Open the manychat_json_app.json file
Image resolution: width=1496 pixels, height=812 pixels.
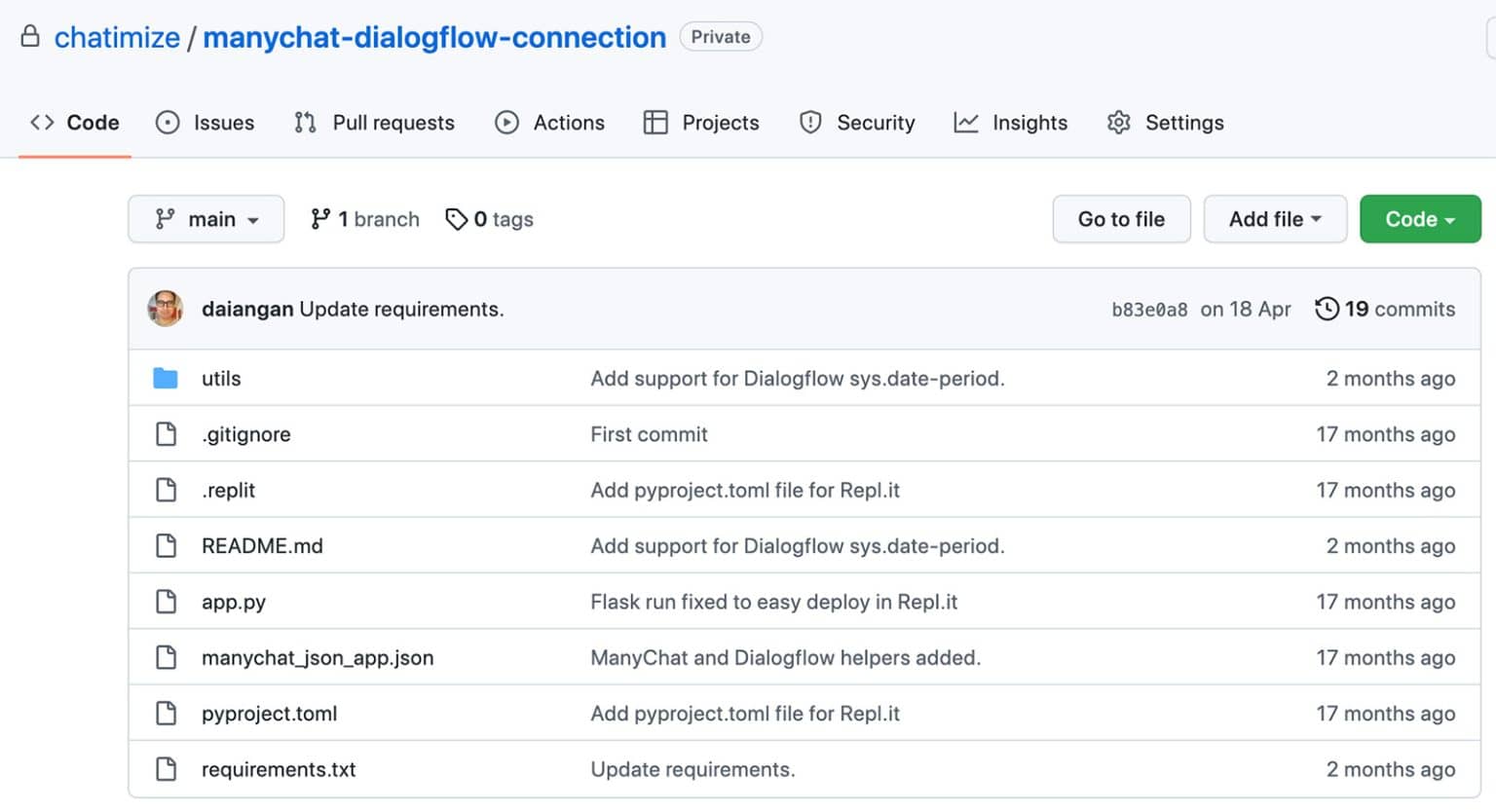pyautogui.click(x=318, y=658)
